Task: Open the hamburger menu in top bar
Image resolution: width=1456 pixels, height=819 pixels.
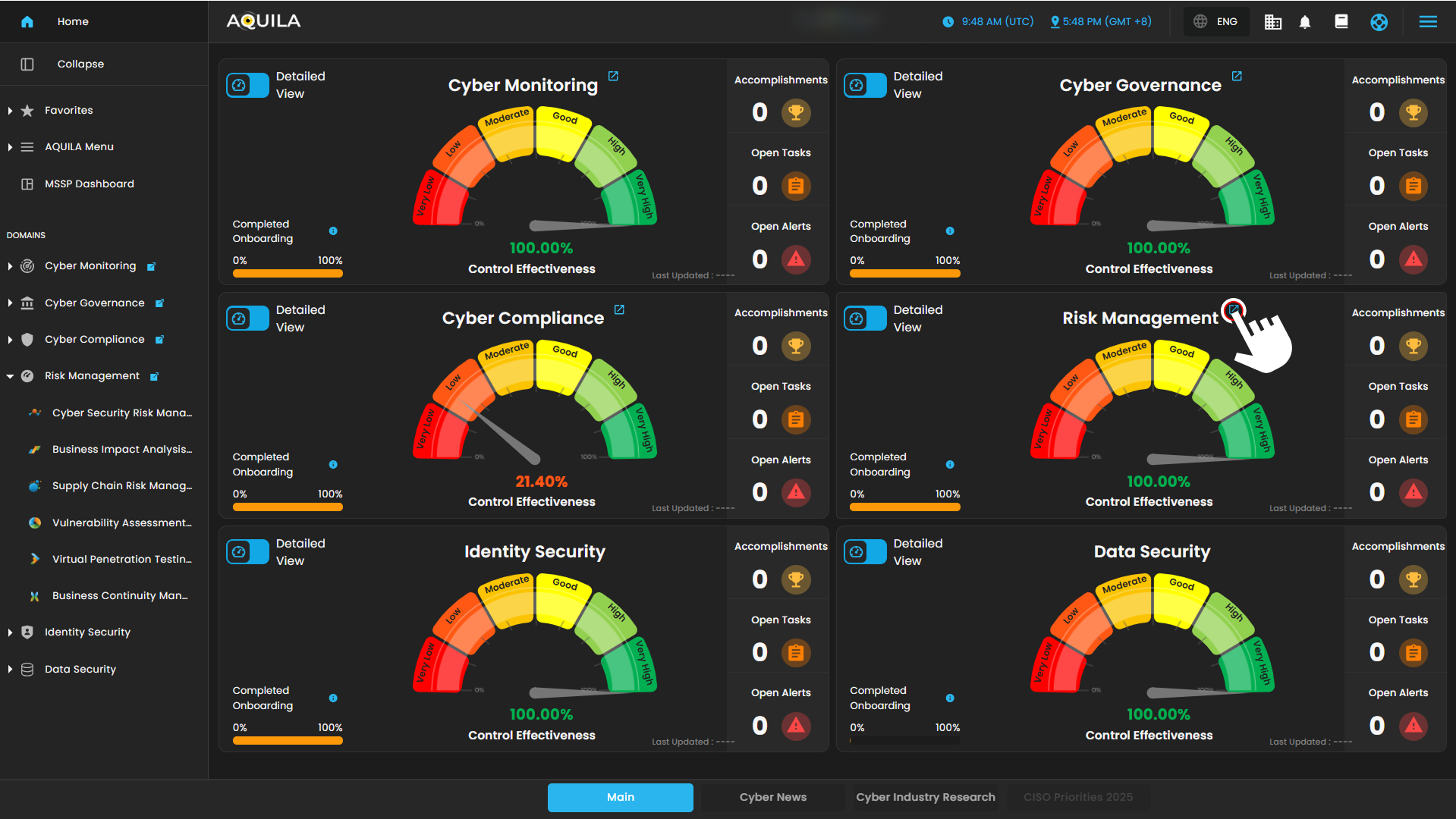Action: tap(1428, 22)
